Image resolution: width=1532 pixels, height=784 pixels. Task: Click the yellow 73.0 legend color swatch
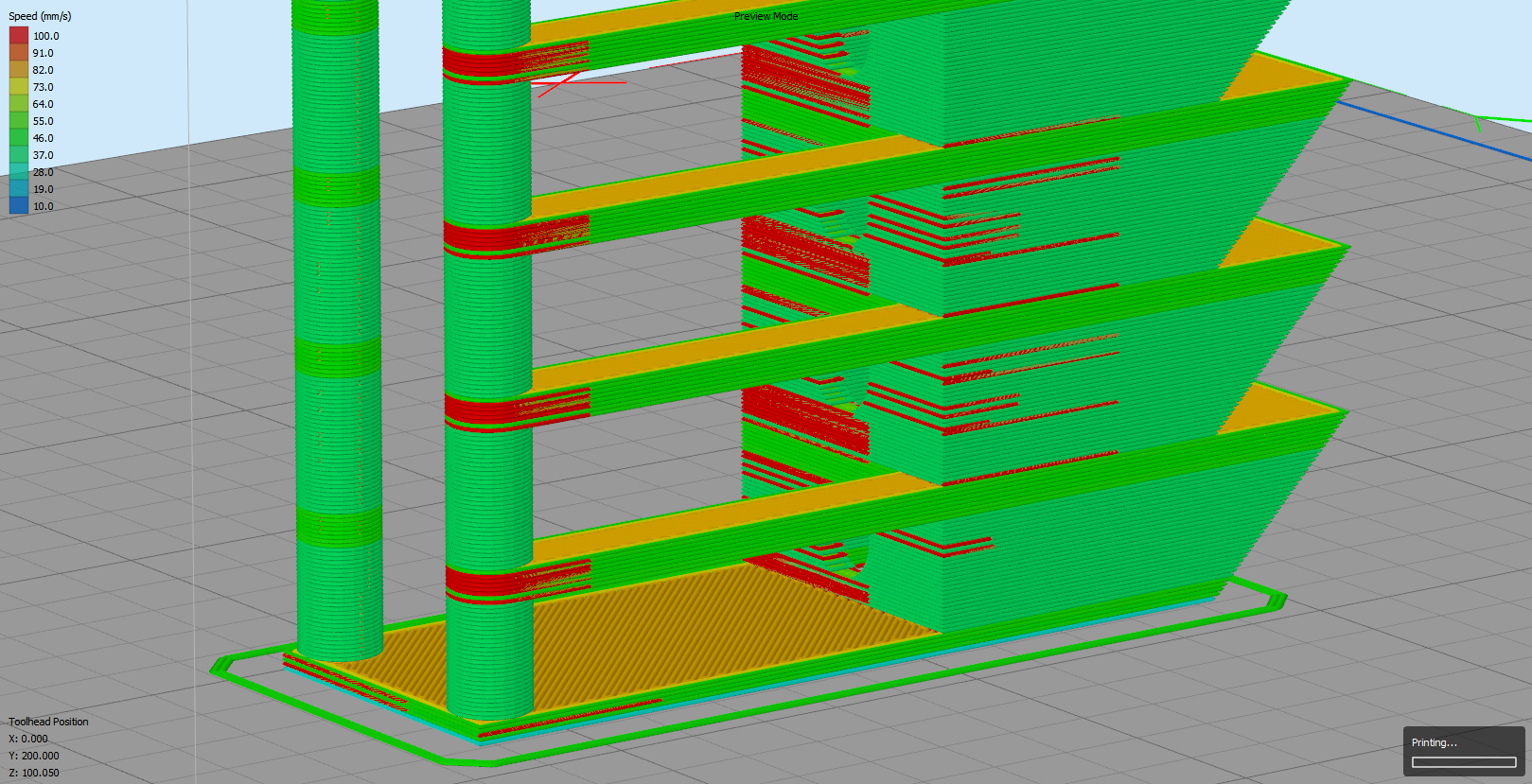pyautogui.click(x=19, y=87)
